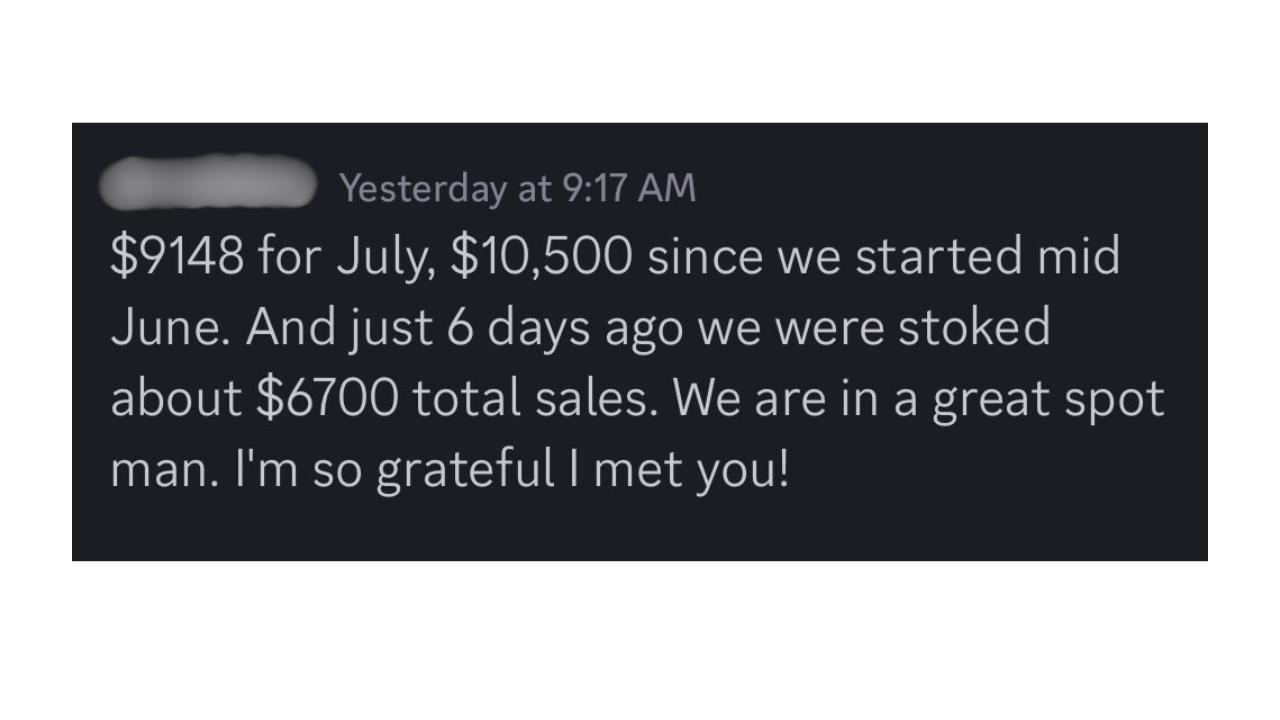This screenshot has width=1280, height=720.
Task: Click the word "about" starting the third line
Action: pyautogui.click(x=176, y=398)
